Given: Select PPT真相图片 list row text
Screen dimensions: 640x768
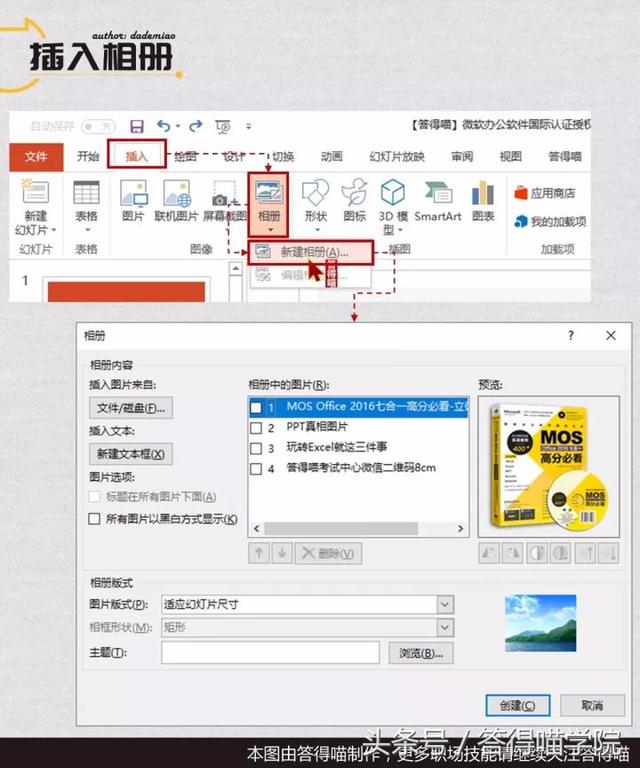Looking at the screenshot, I should click(317, 427).
